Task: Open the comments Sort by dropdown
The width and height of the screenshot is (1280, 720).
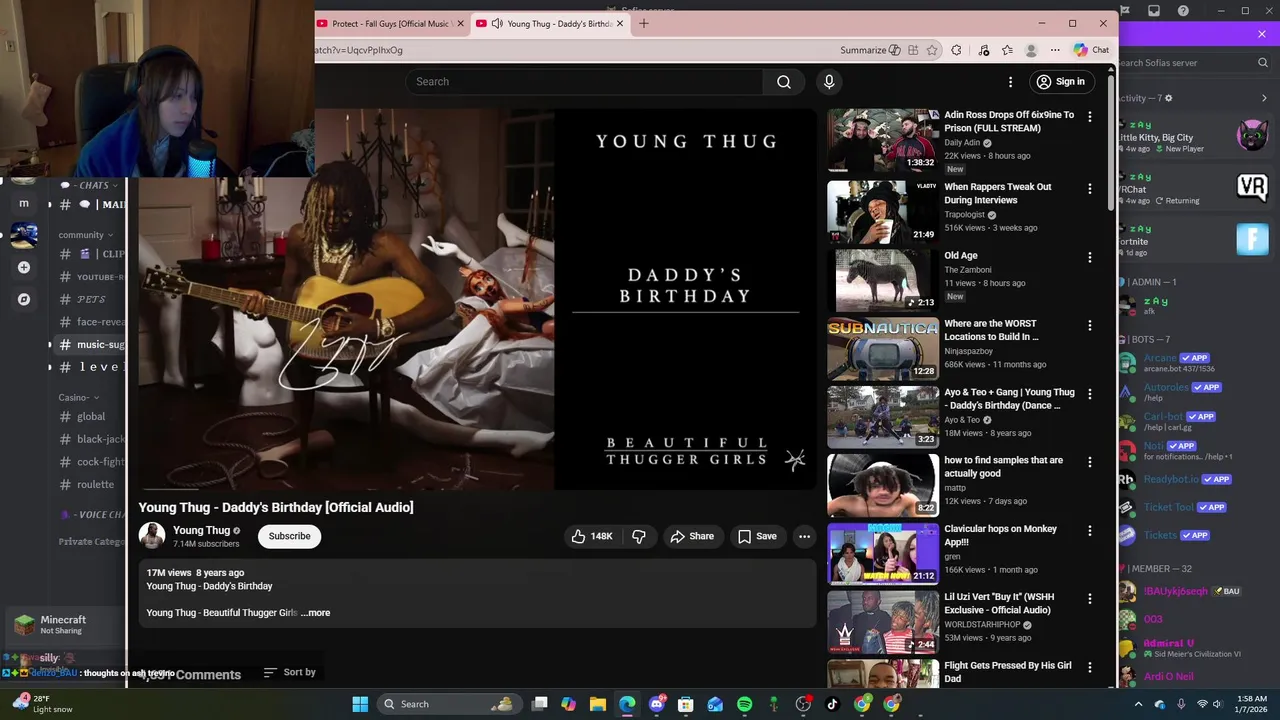Action: pyautogui.click(x=289, y=672)
